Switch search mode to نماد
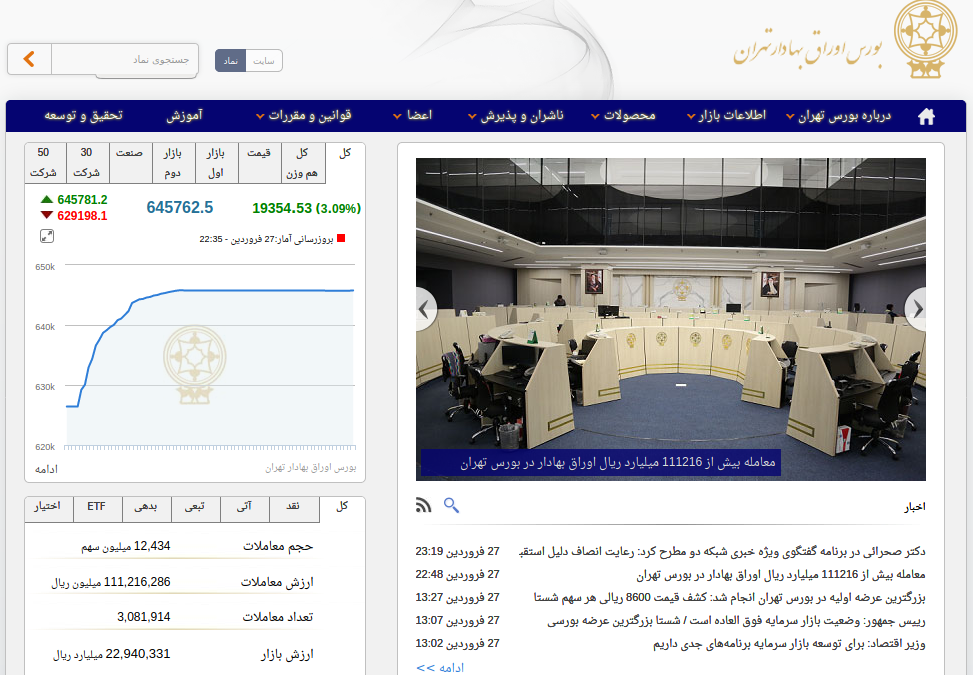The height and width of the screenshot is (675, 973). 231,61
